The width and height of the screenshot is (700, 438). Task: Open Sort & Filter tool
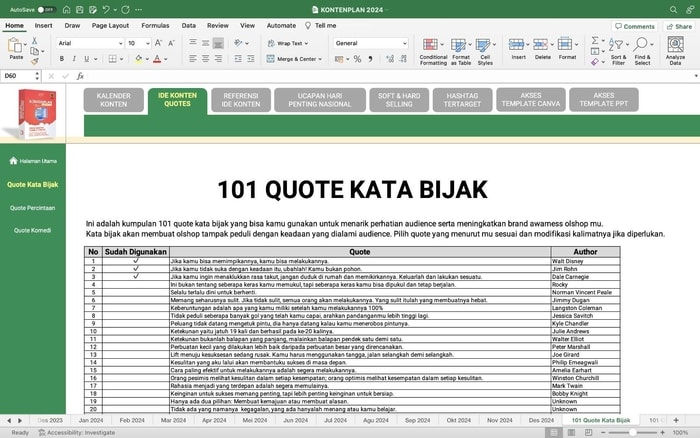click(618, 51)
